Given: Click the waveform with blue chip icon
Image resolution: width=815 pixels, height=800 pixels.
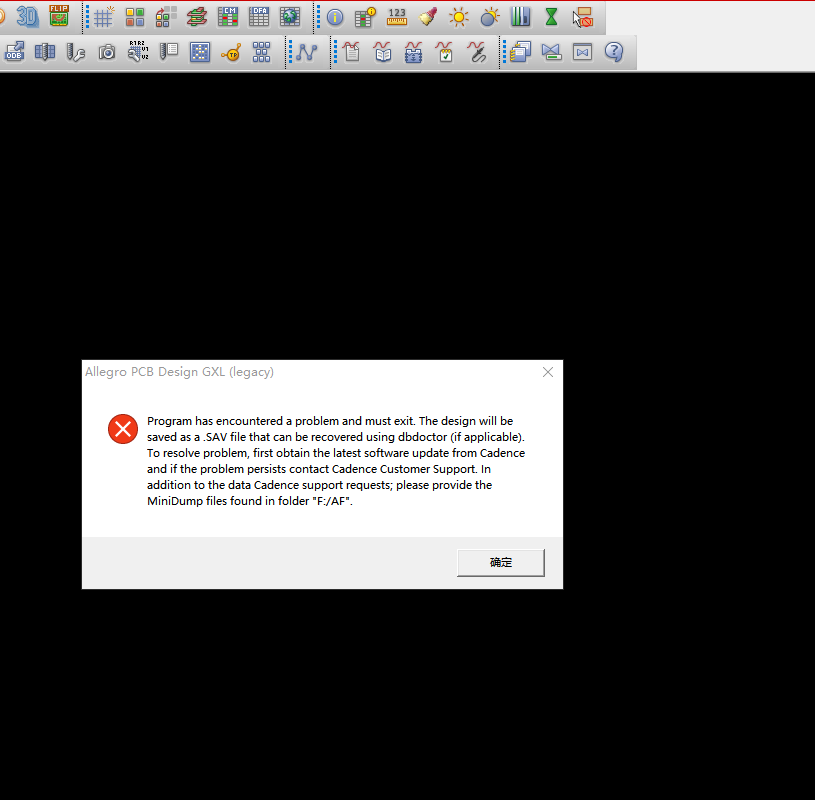Looking at the screenshot, I should click(414, 52).
